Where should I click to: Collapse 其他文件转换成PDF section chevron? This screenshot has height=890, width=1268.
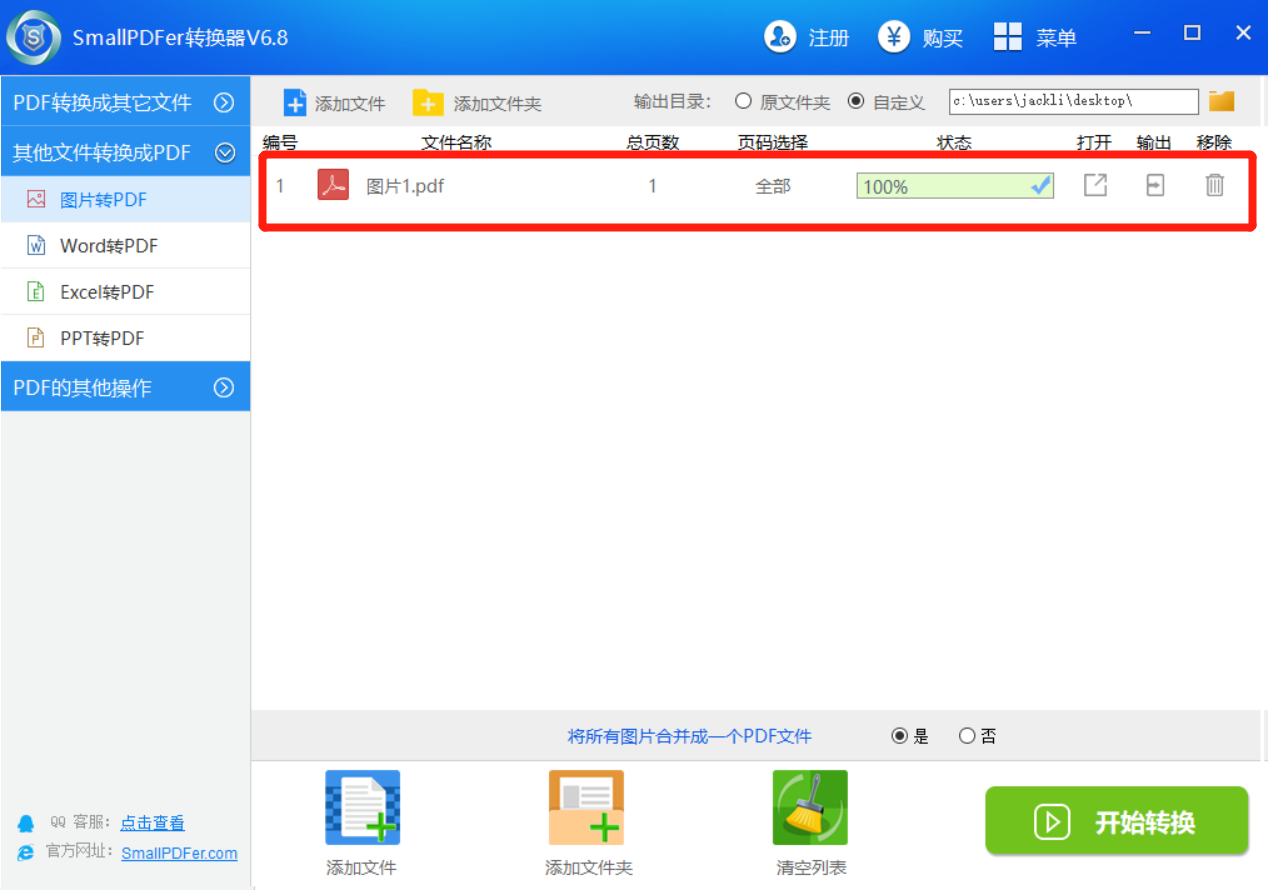click(225, 152)
